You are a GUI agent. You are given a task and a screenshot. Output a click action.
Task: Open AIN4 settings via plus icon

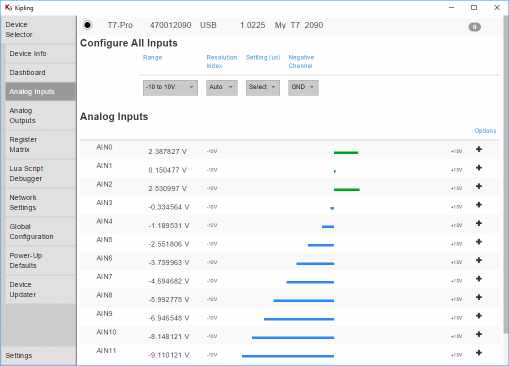[x=479, y=223]
